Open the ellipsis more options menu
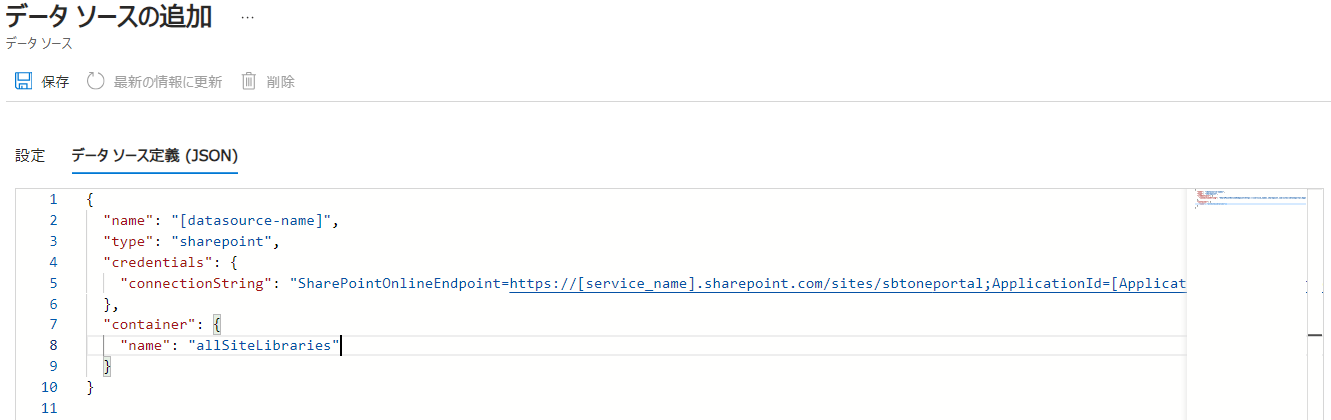Image resolution: width=1331 pixels, height=420 pixels. tap(248, 18)
